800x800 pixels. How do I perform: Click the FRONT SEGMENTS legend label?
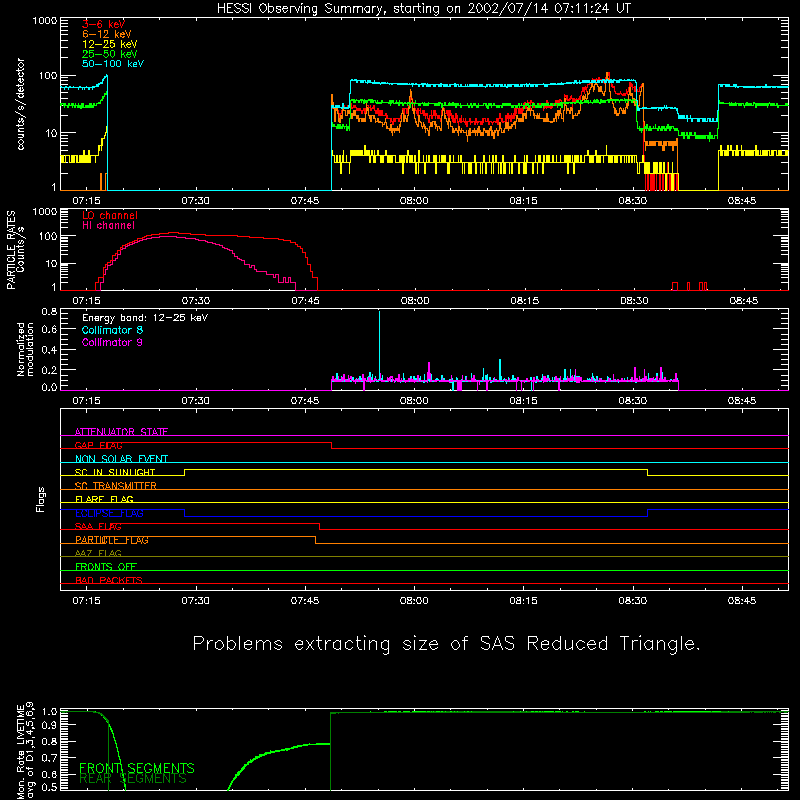coord(137,768)
